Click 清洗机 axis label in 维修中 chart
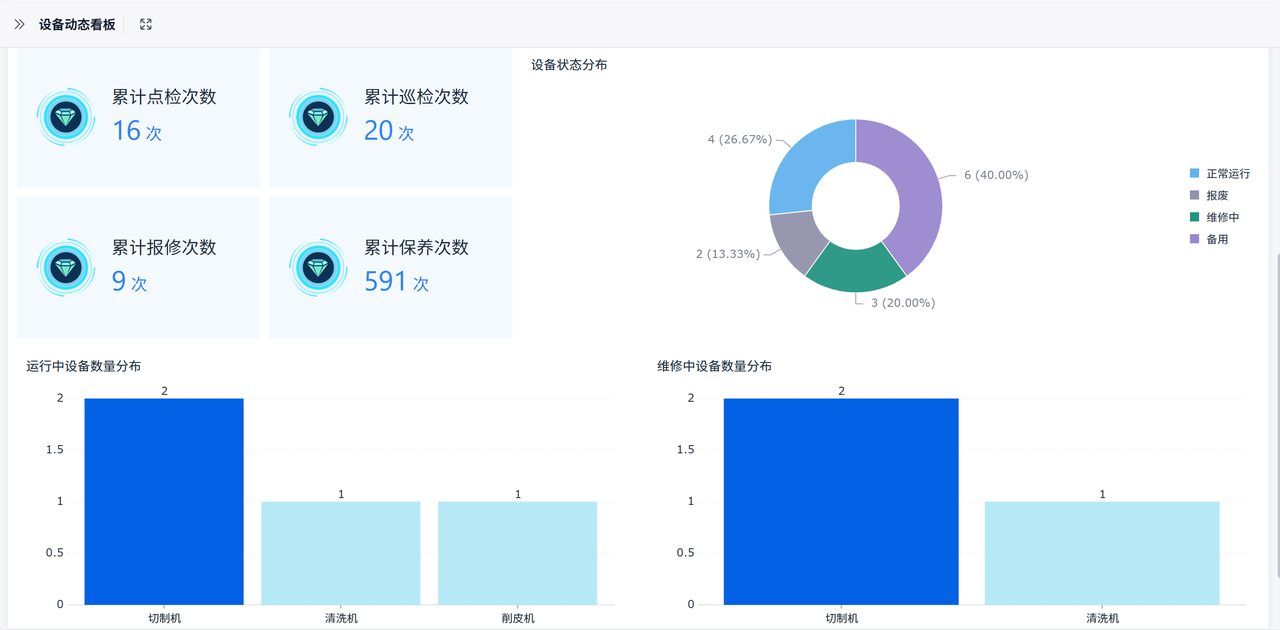 coord(1102,618)
